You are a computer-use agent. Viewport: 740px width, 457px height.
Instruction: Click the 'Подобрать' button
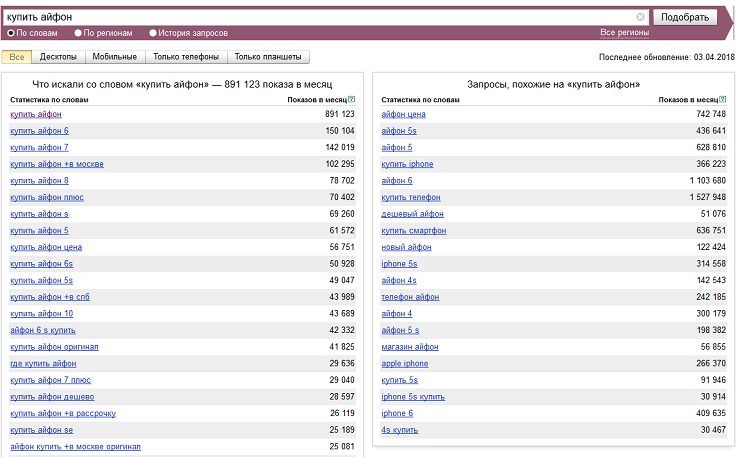coord(685,17)
